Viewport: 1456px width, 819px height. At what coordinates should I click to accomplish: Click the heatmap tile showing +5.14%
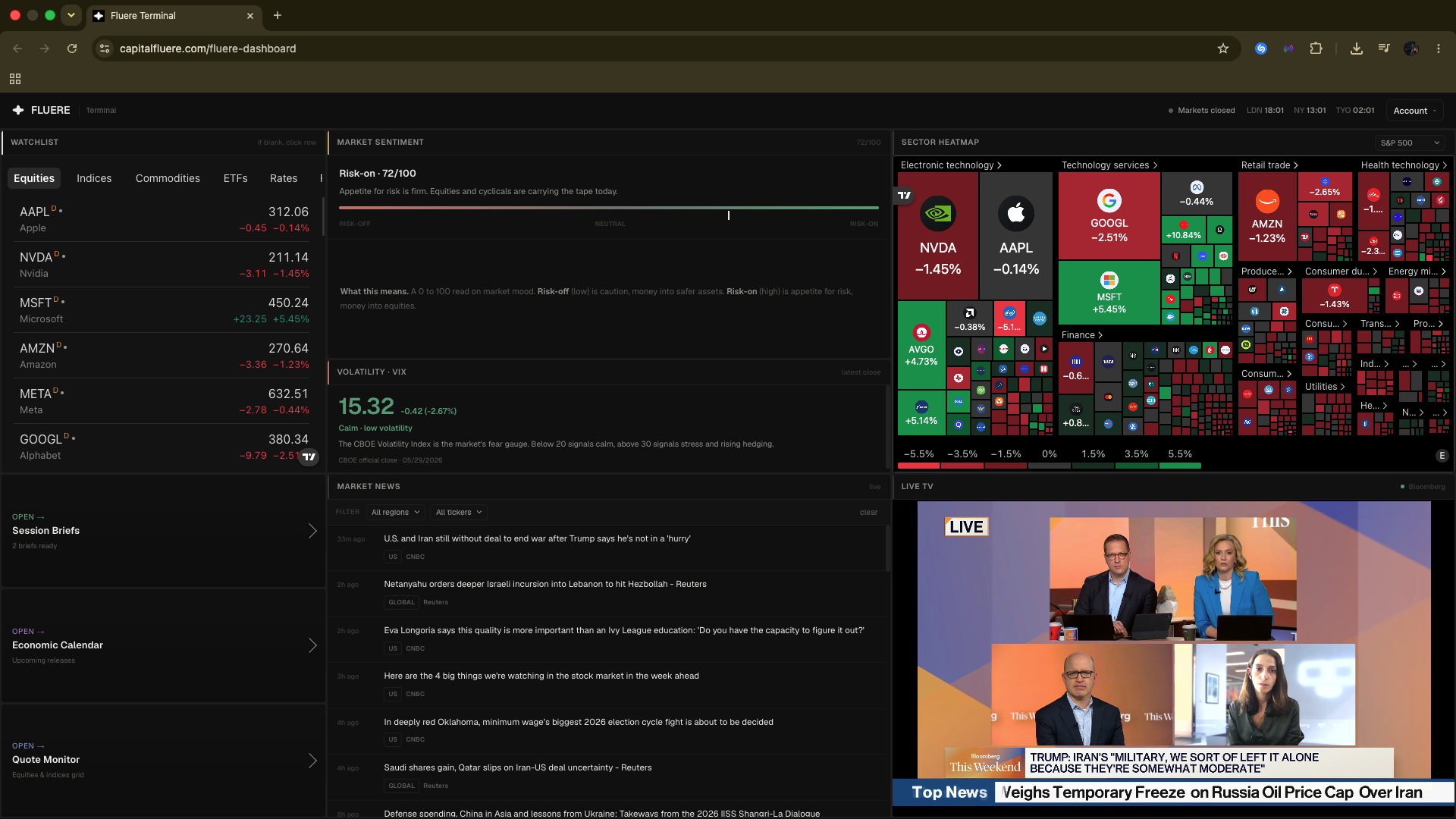pos(921,413)
